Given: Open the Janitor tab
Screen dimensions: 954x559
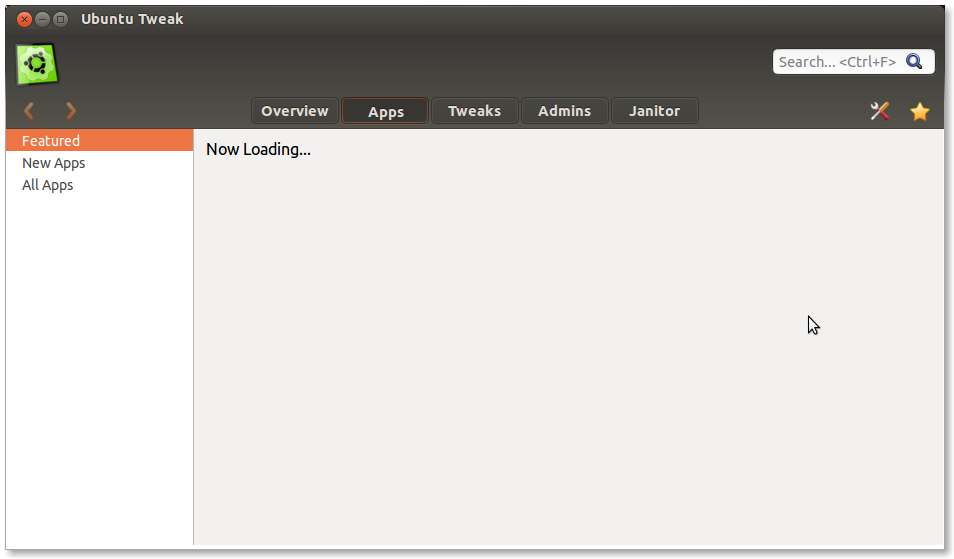Looking at the screenshot, I should (x=655, y=111).
